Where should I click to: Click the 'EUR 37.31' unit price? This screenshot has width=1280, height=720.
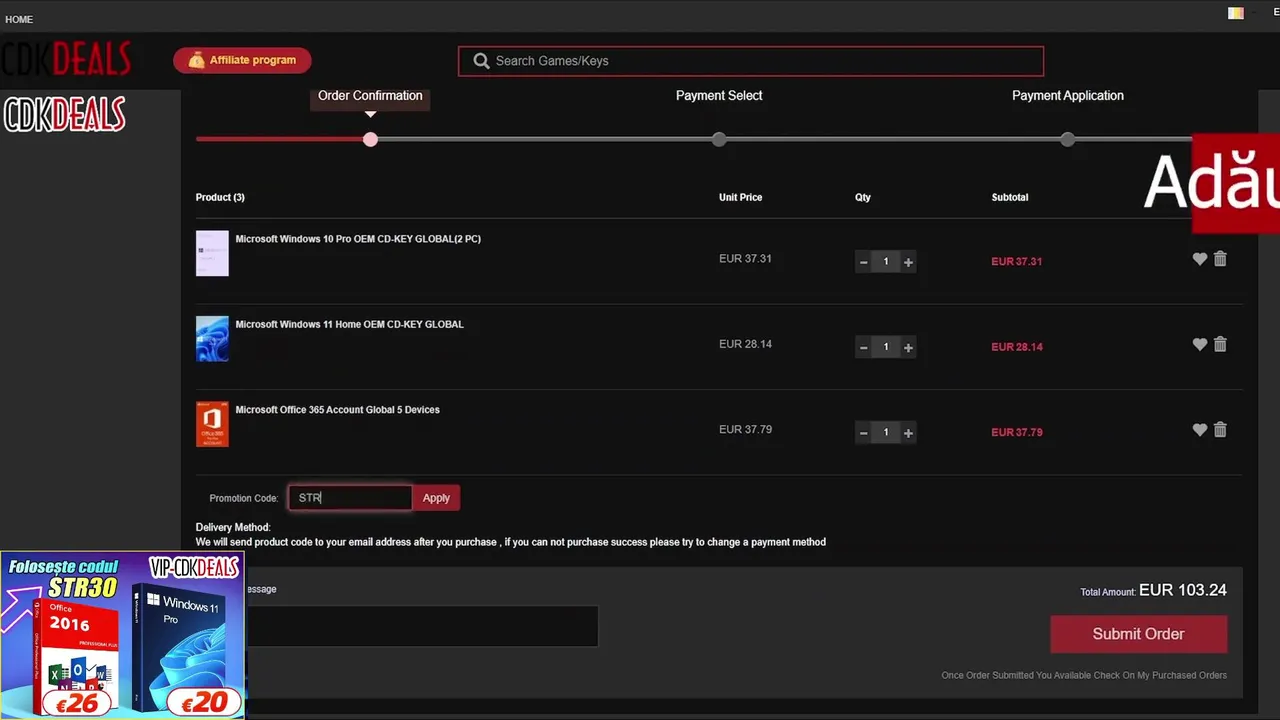[x=745, y=259]
